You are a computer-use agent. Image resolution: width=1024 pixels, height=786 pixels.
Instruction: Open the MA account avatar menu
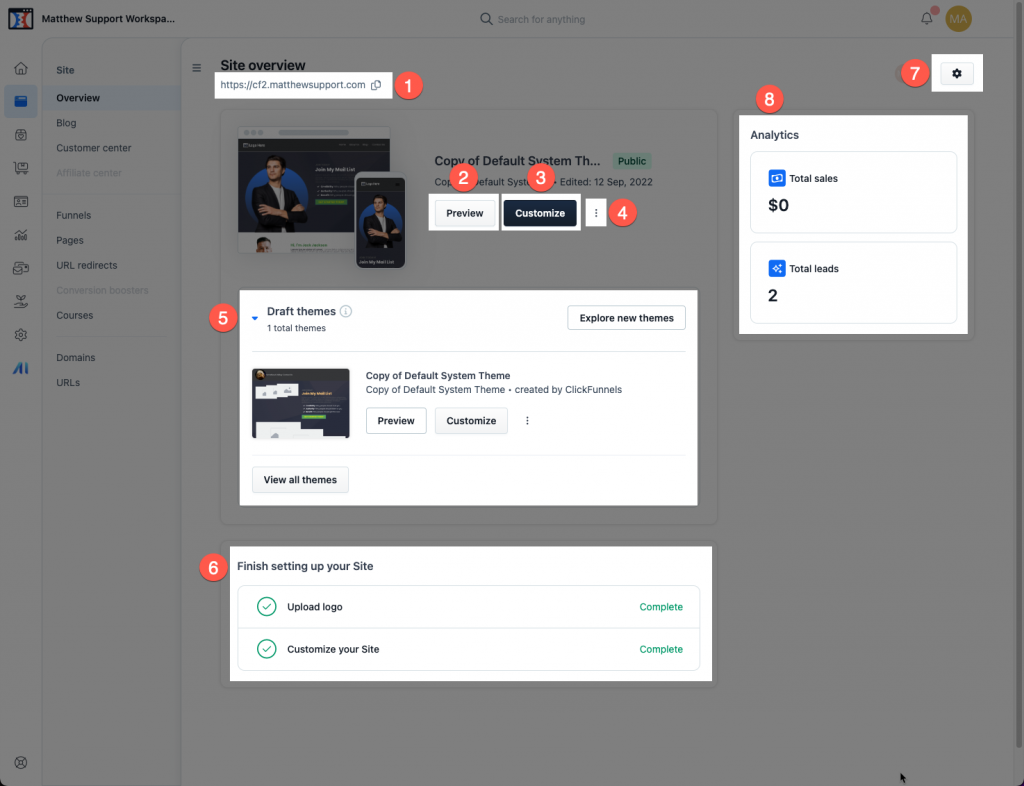pyautogui.click(x=958, y=18)
